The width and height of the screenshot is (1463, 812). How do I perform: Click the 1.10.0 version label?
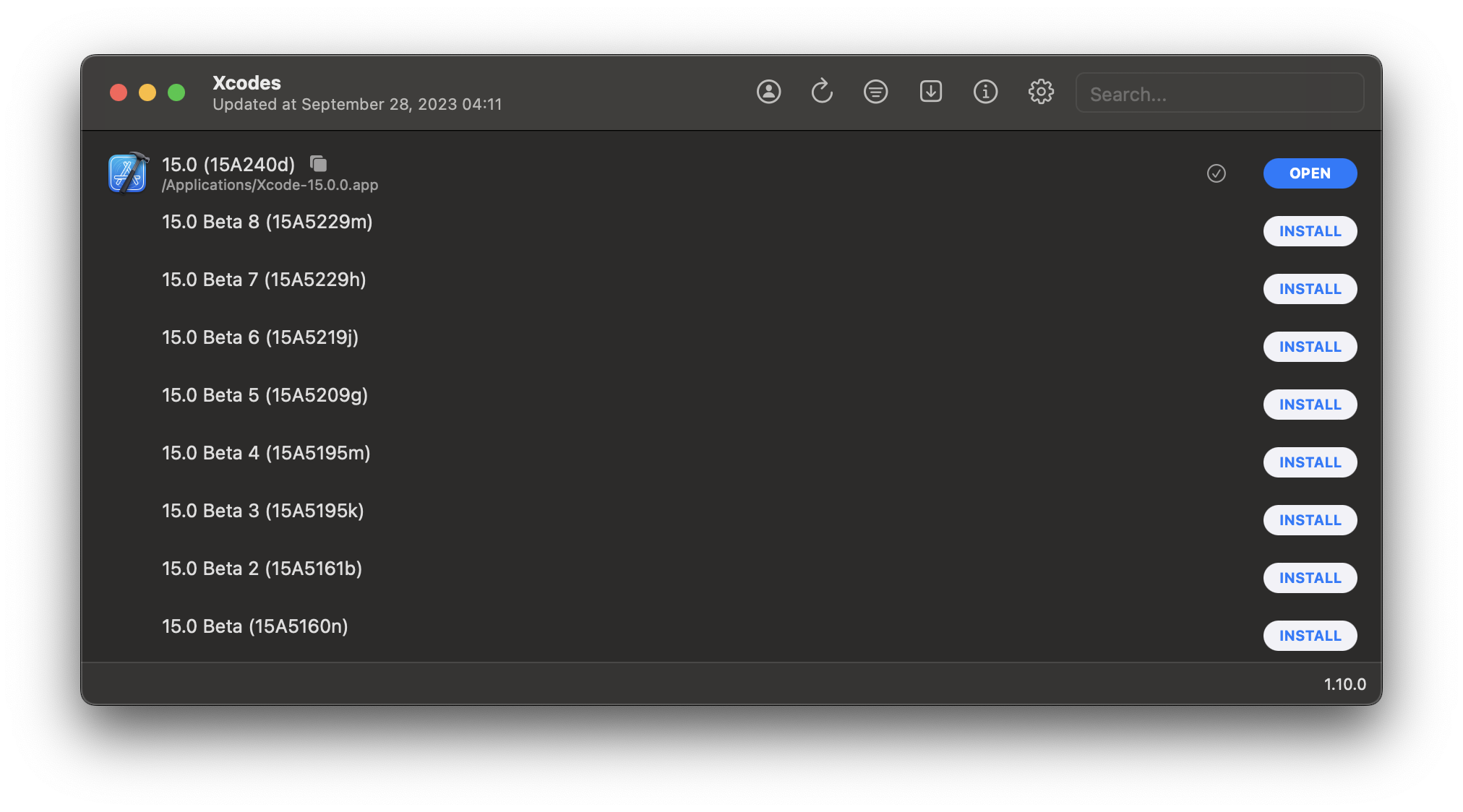[x=1344, y=684]
